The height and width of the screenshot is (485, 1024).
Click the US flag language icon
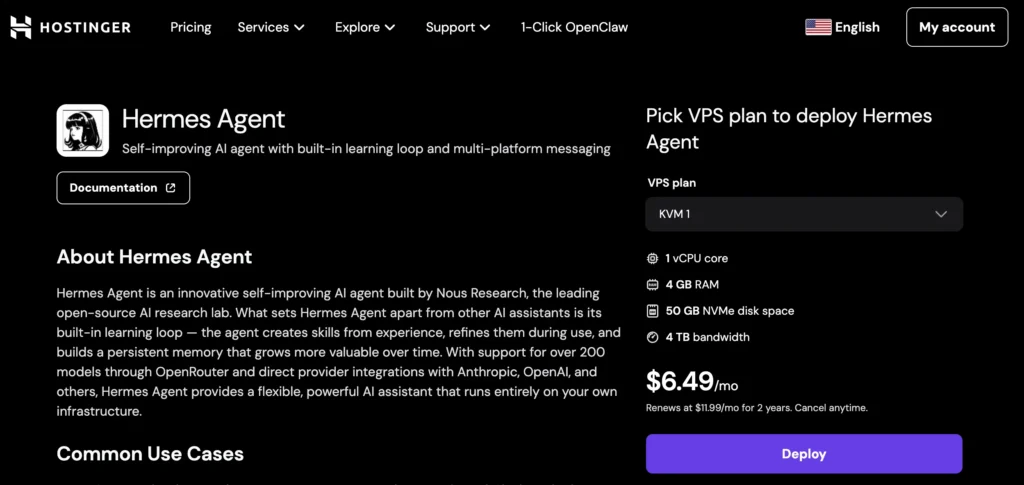(818, 27)
